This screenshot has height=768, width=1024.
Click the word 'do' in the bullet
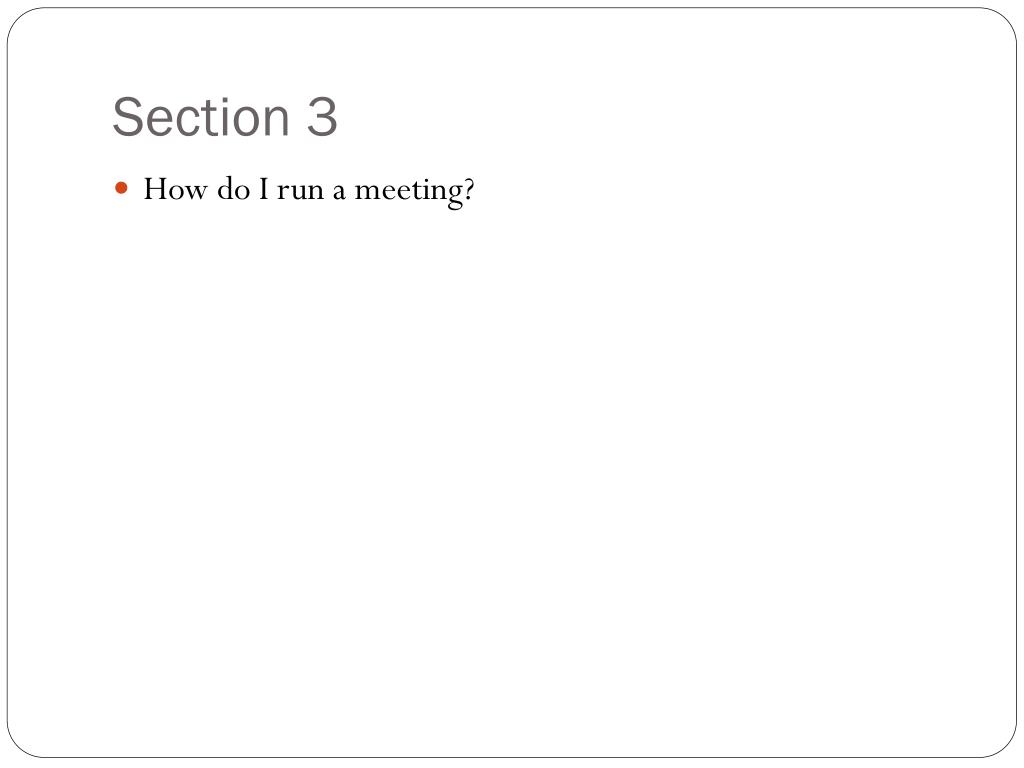pyautogui.click(x=234, y=189)
